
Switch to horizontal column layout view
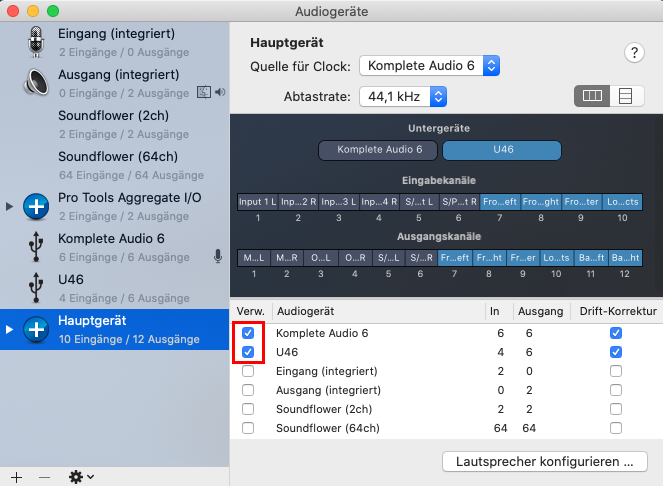coord(592,96)
